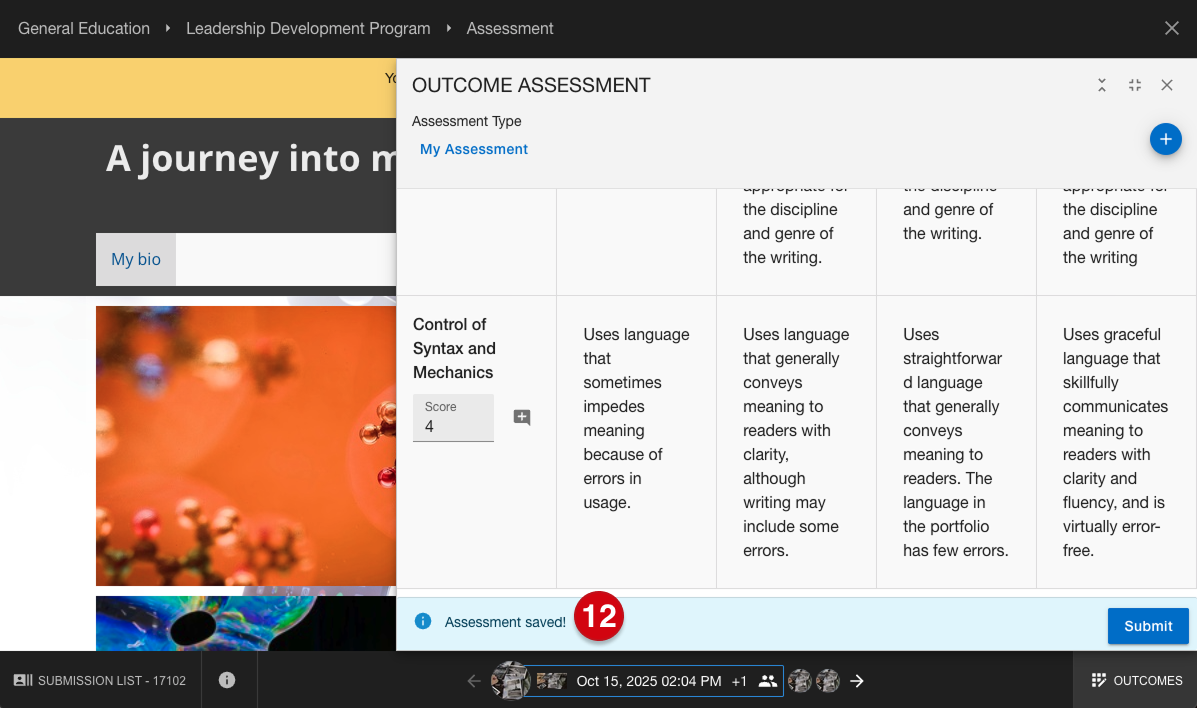The image size is (1197, 708).
Task: Collapse the Outcome Assessment panel vertically
Action: [1102, 85]
